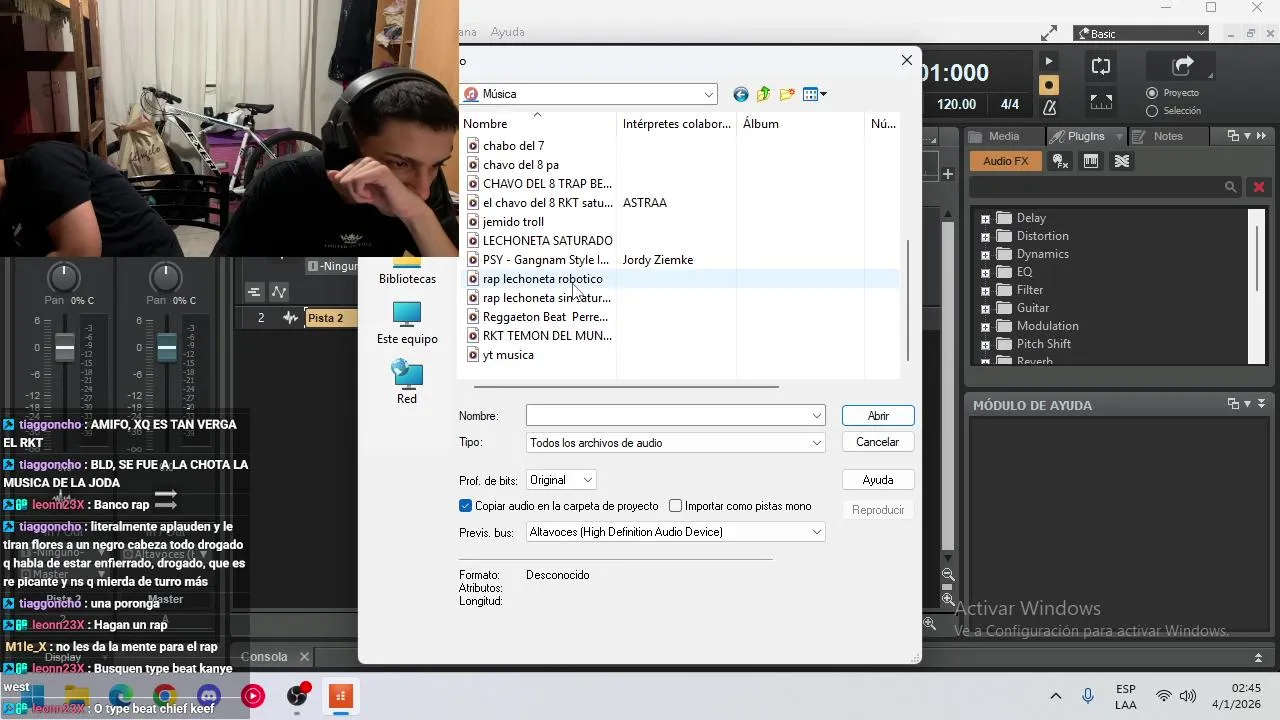The image size is (1280, 720).
Task: Show MIDI FX plugins in browser
Action: [x=1061, y=161]
